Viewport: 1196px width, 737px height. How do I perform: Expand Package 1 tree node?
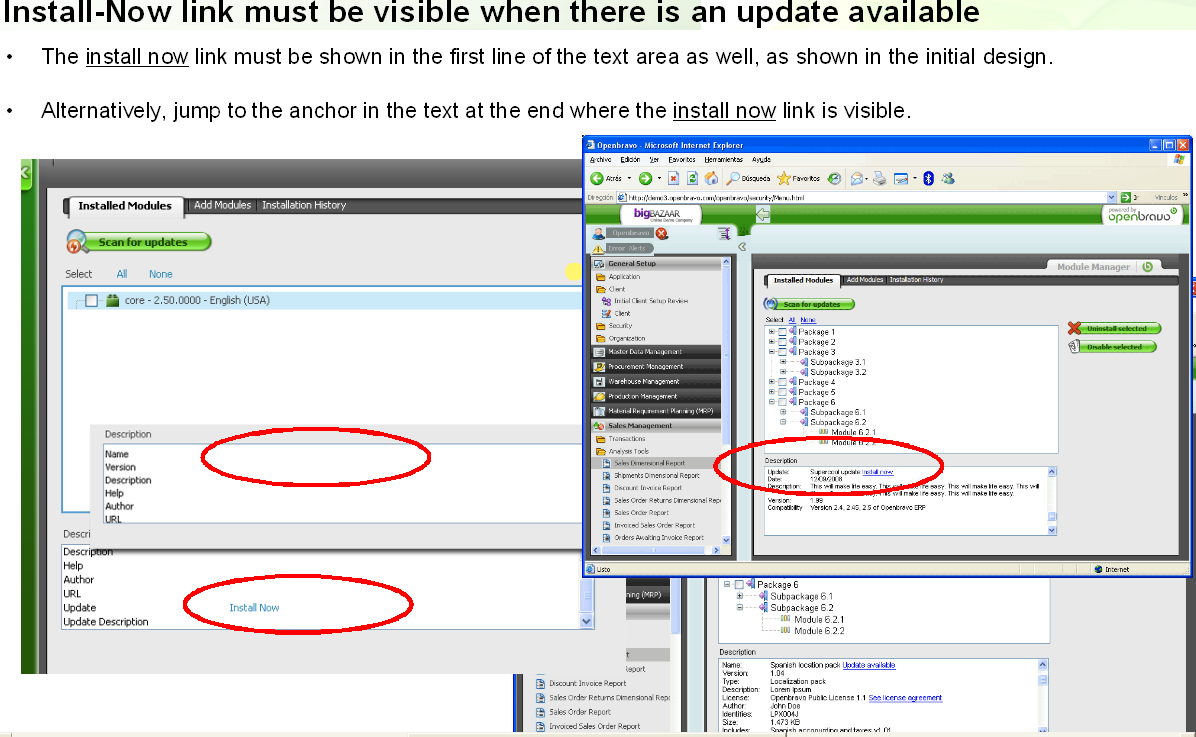coord(772,332)
